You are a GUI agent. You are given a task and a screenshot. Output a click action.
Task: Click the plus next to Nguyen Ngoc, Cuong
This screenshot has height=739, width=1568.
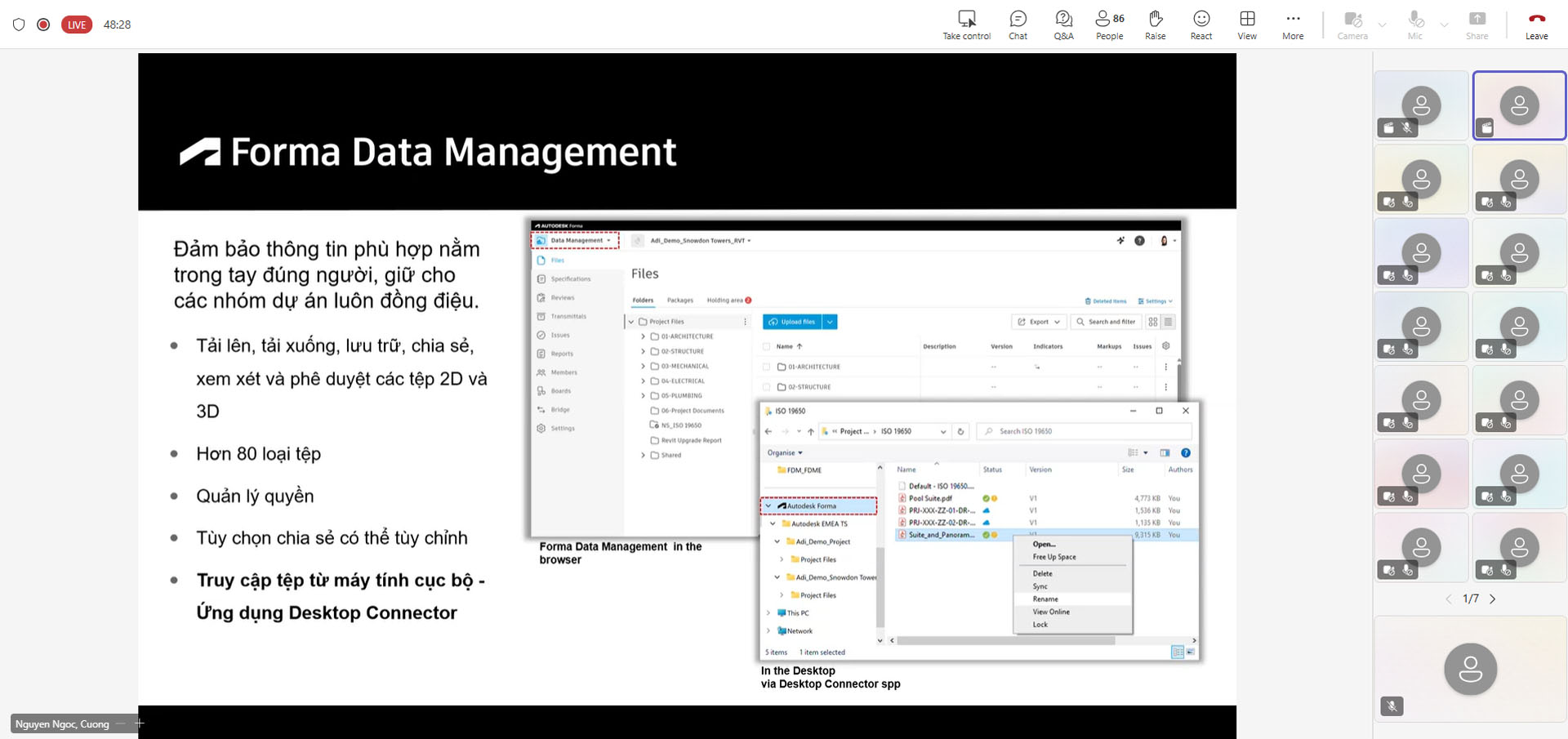point(140,723)
